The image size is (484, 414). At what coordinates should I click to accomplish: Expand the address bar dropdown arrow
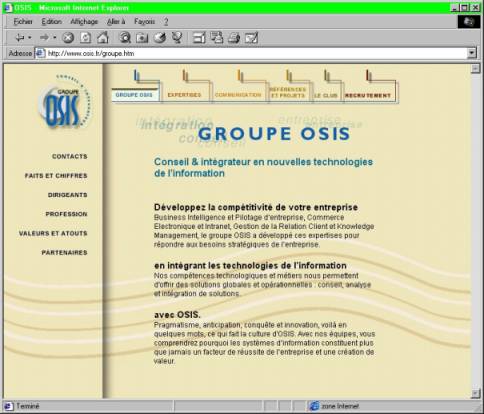pos(472,53)
